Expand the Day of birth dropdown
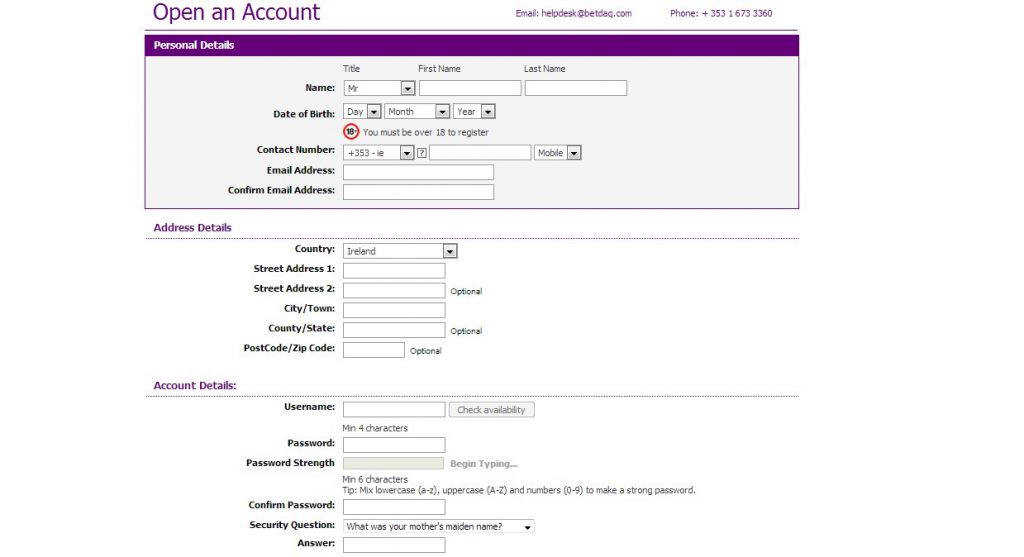The height and width of the screenshot is (557, 1024). 362,112
